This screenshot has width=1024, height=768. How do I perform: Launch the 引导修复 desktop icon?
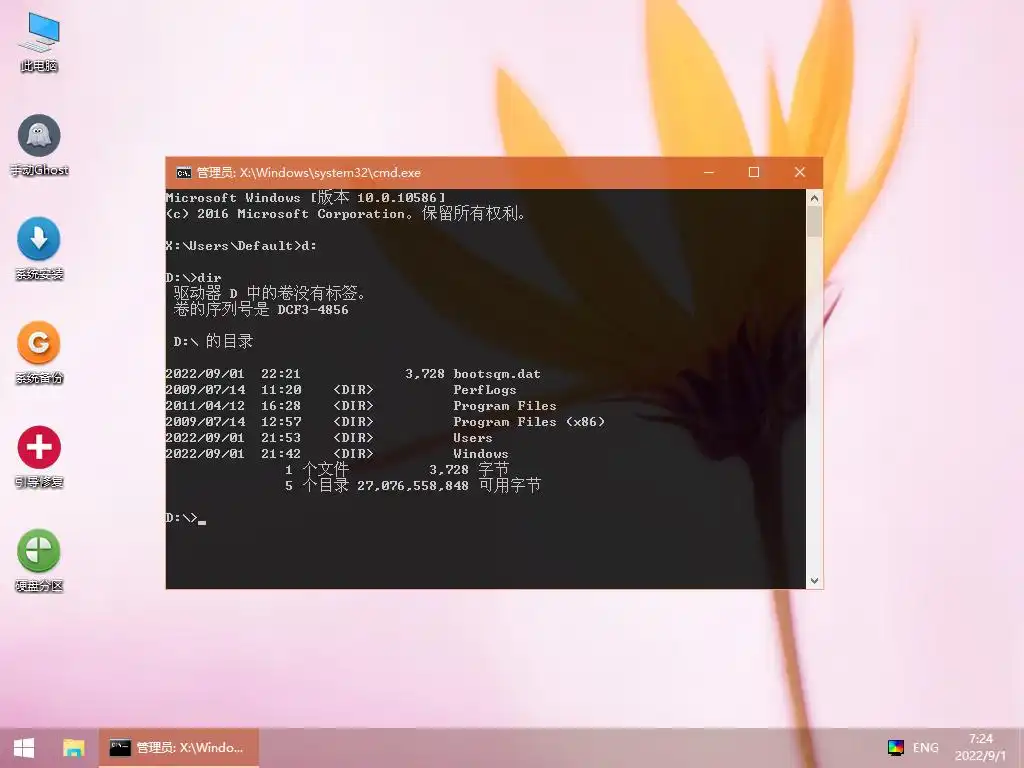(x=39, y=456)
